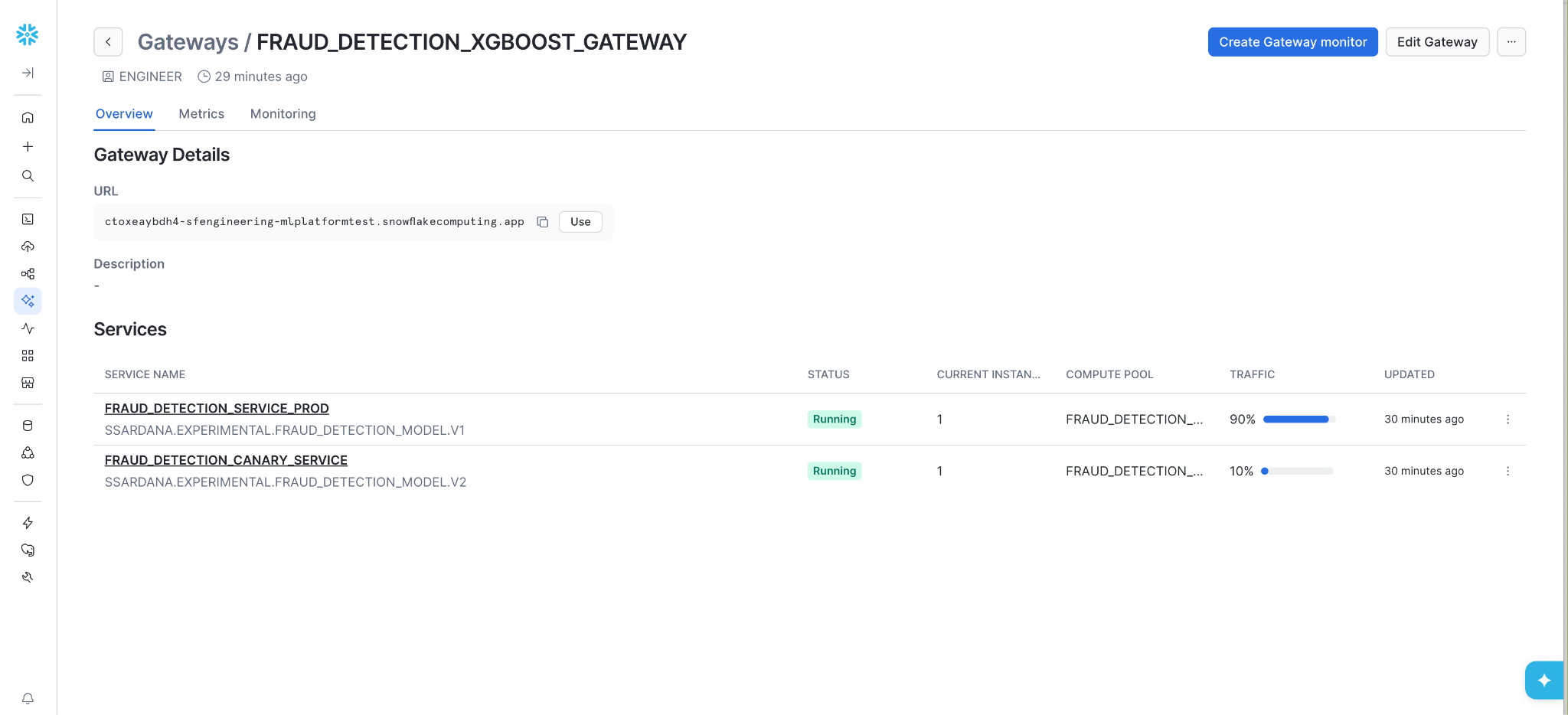Open row menu for CANARY_SERVICE
Screen dimensions: 1568x715
pyautogui.click(x=1508, y=472)
